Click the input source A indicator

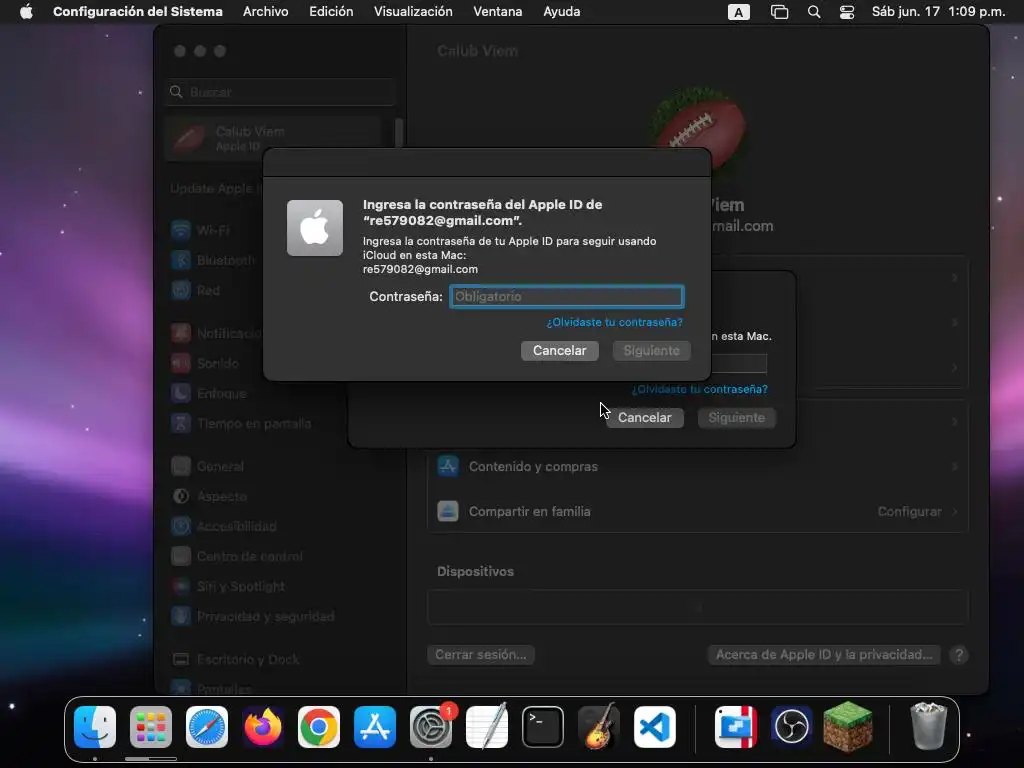click(x=739, y=12)
